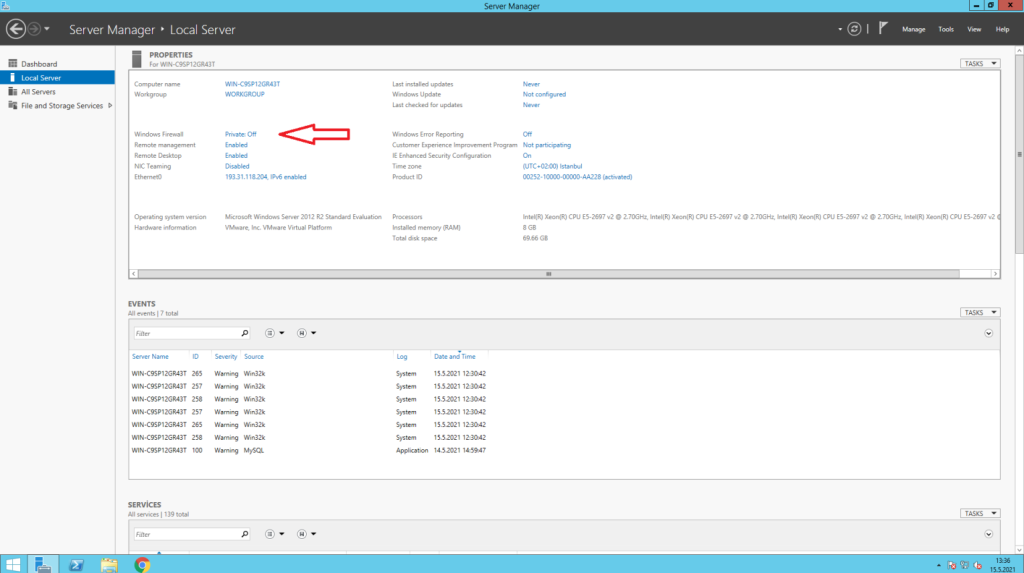Click the File and Storage Services icon

coord(12,105)
